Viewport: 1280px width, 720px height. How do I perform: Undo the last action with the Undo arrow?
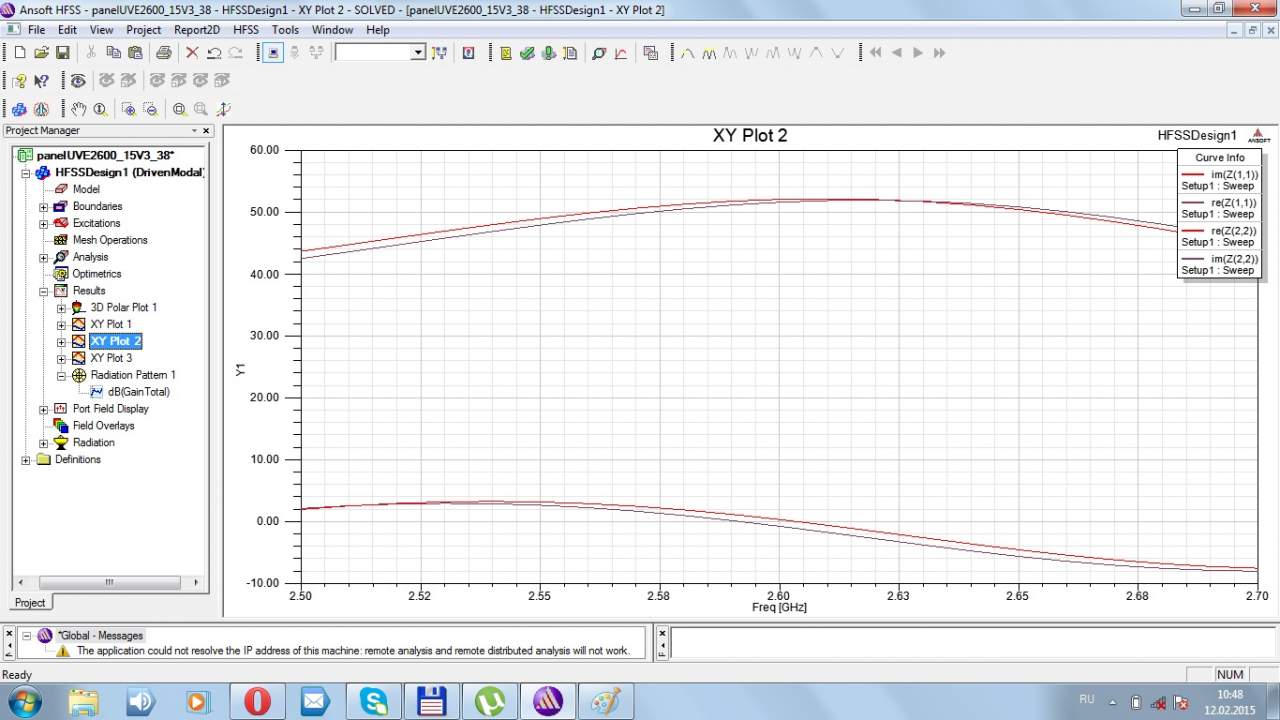pos(213,52)
